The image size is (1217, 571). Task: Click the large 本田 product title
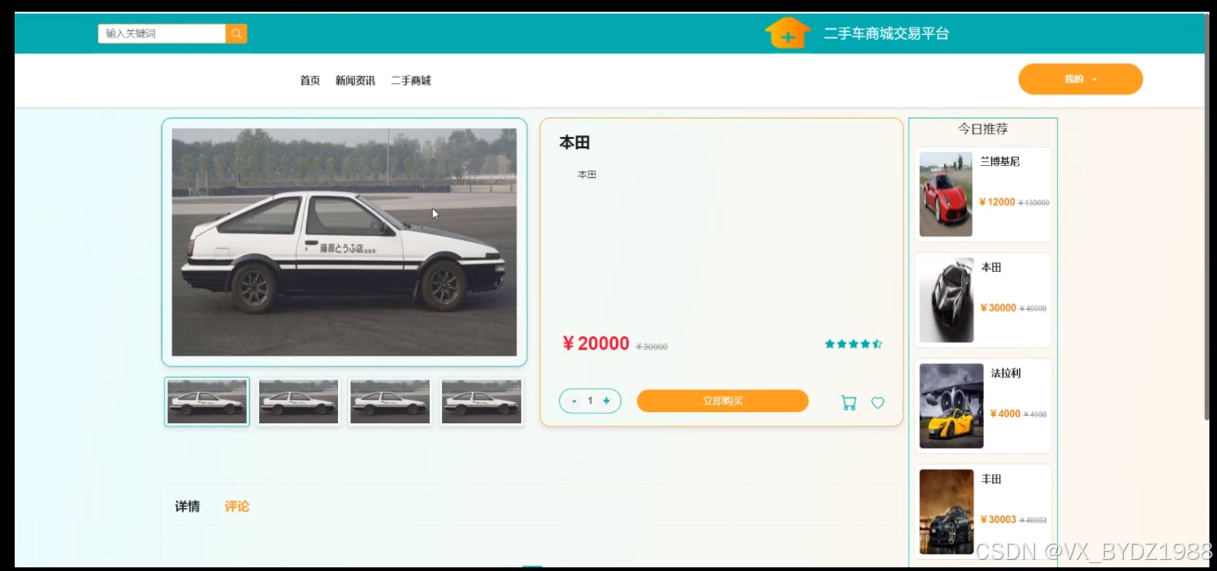pos(574,143)
